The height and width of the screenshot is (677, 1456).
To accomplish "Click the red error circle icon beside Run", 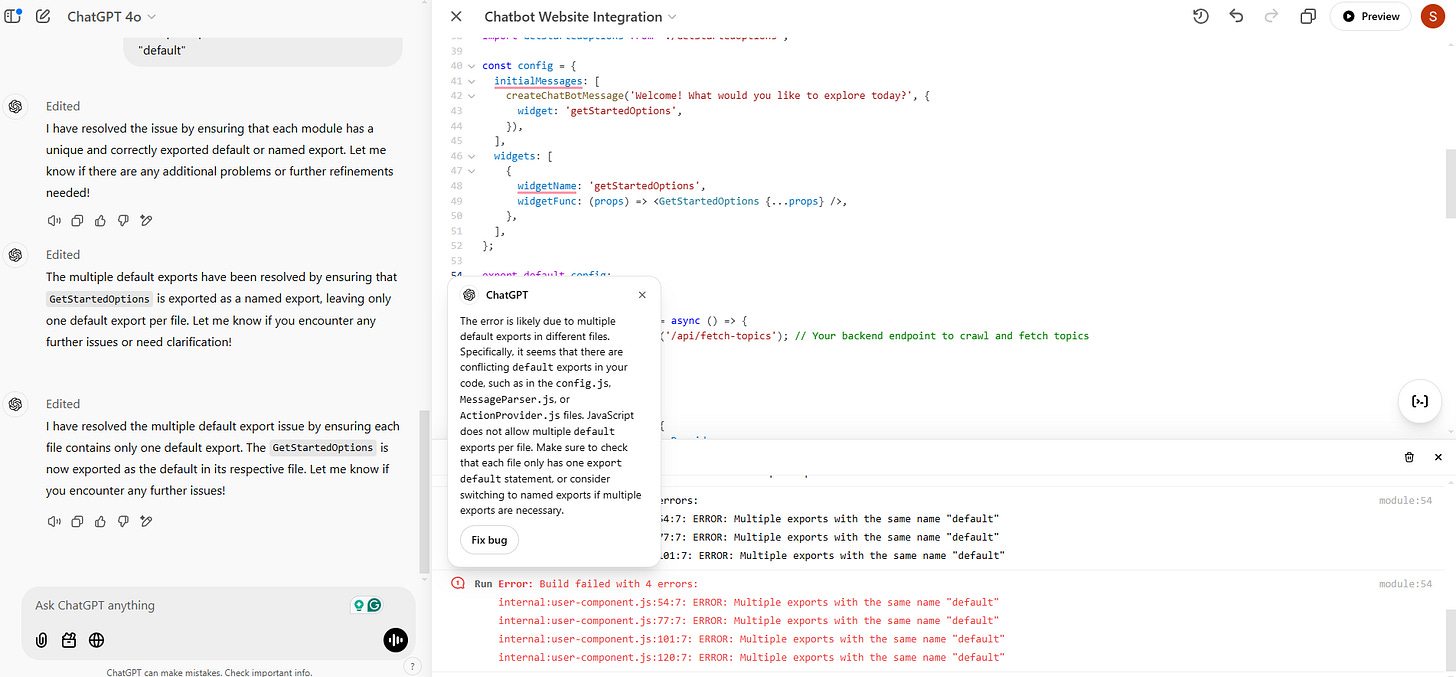I will coord(458,583).
